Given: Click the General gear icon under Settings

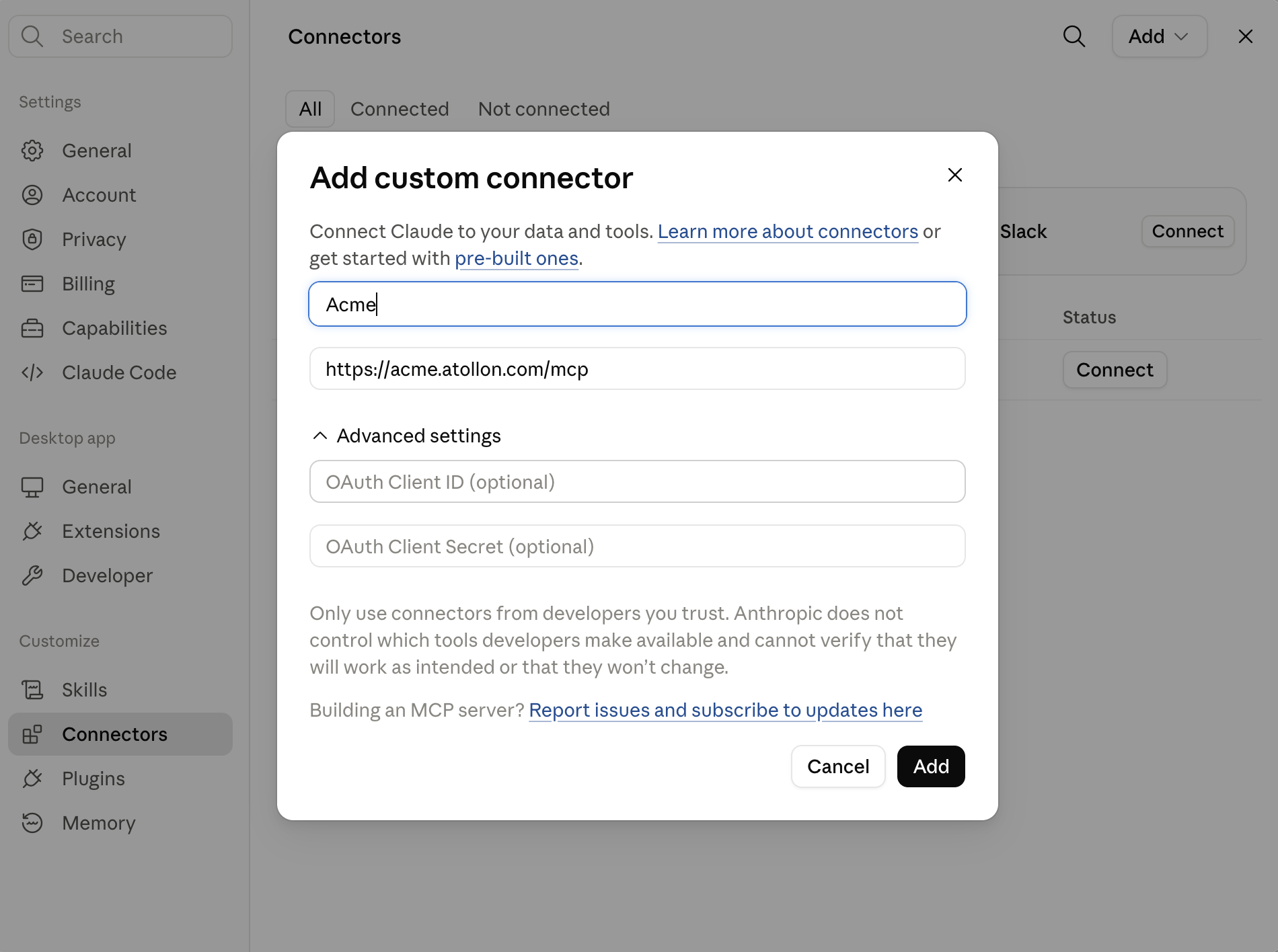Looking at the screenshot, I should click(x=32, y=151).
